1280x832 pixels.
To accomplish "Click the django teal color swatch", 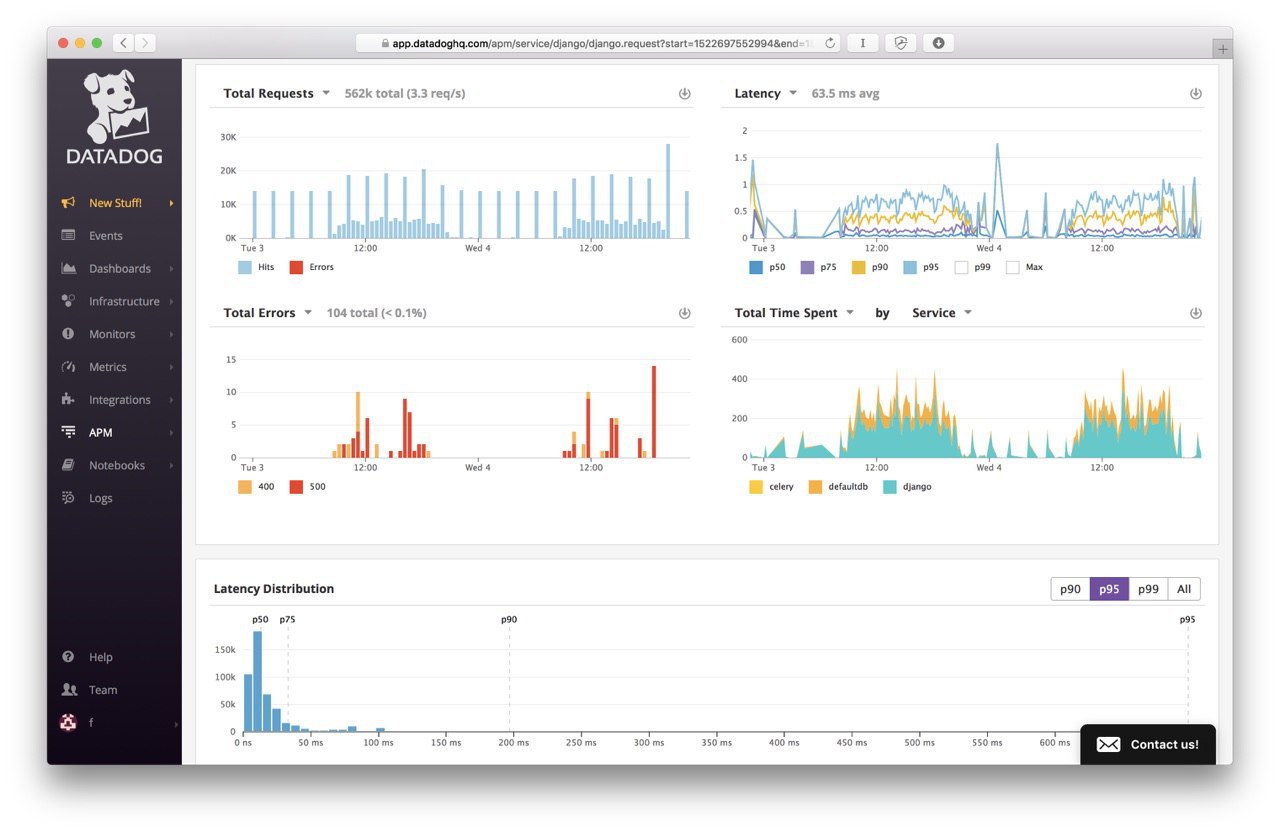I will (890, 487).
